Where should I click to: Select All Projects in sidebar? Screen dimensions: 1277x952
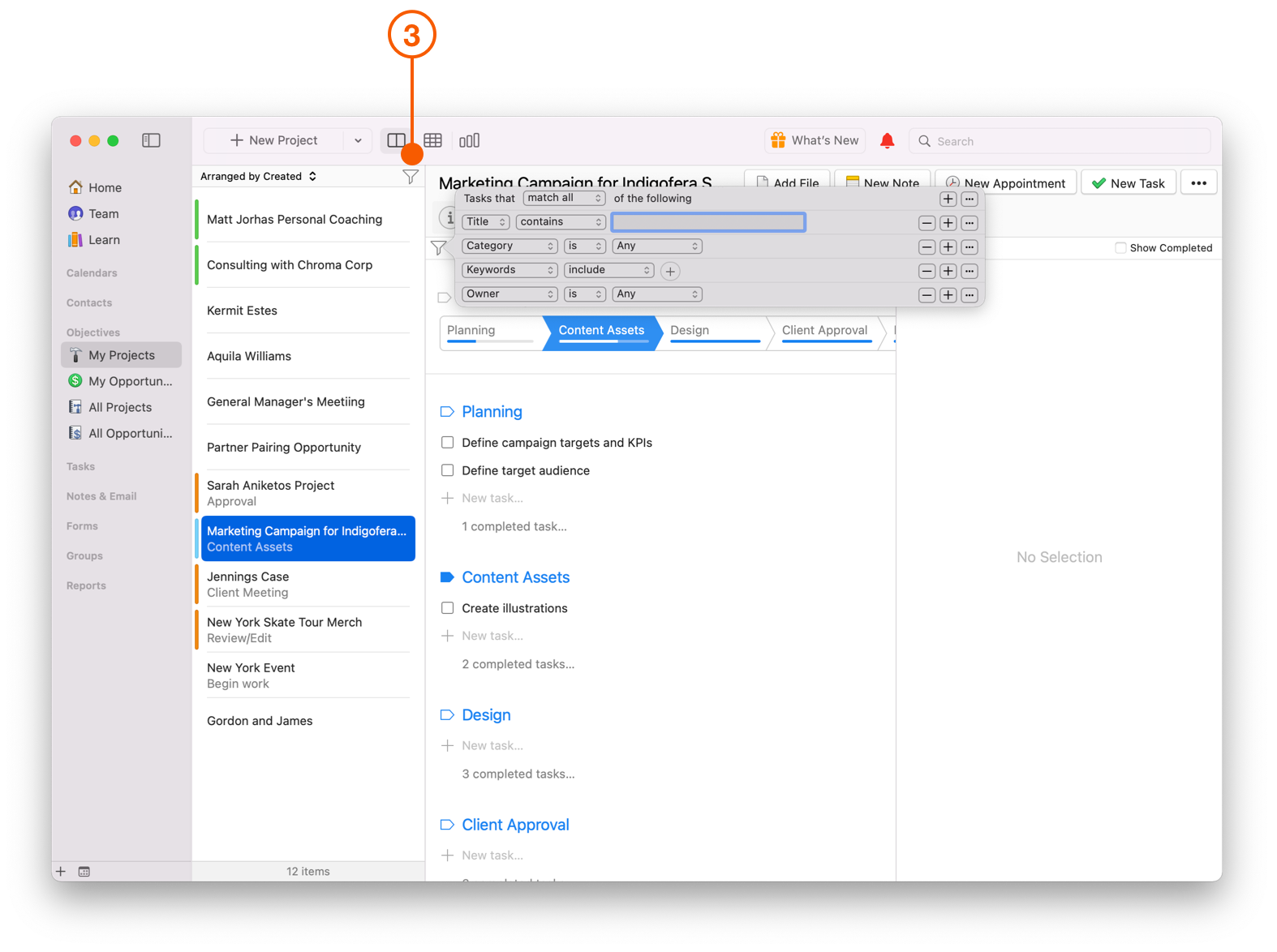click(119, 407)
